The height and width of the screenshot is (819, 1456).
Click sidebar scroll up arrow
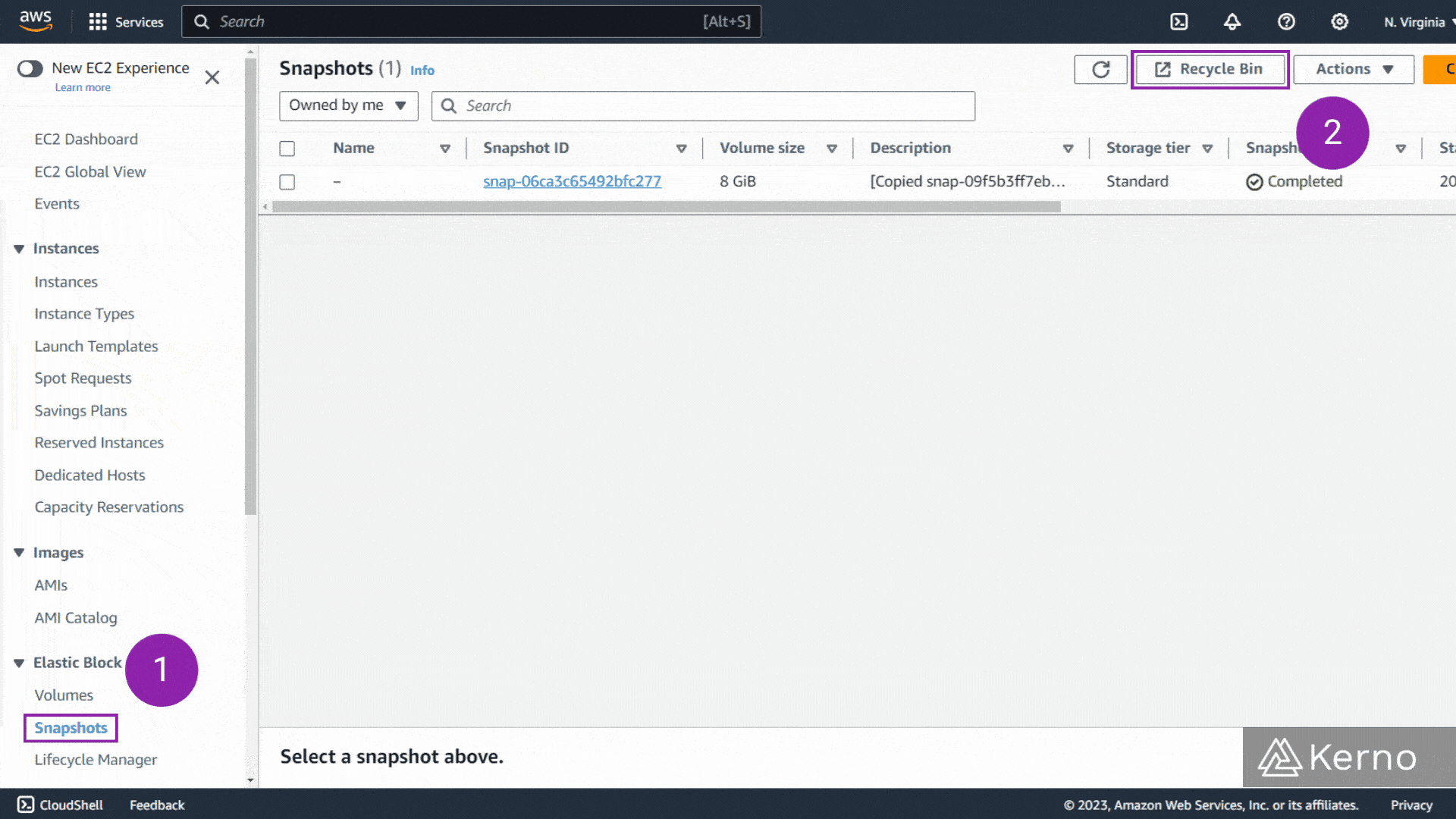tap(250, 52)
